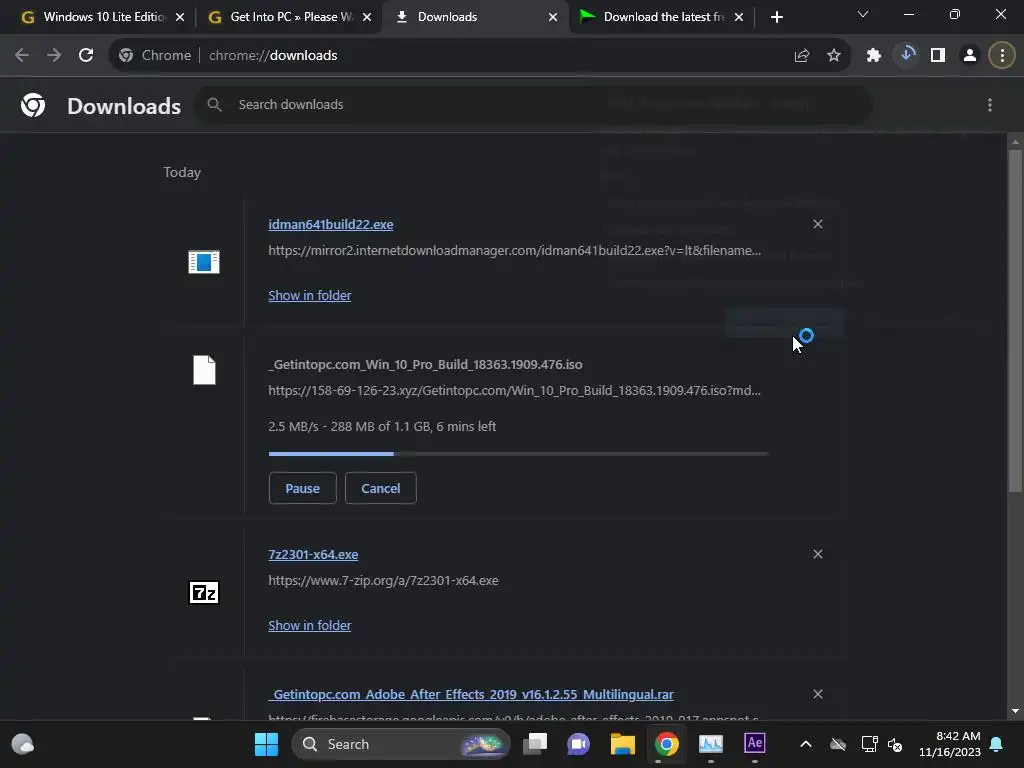Open the Extensions puzzle icon
This screenshot has width=1024, height=768.
(873, 56)
